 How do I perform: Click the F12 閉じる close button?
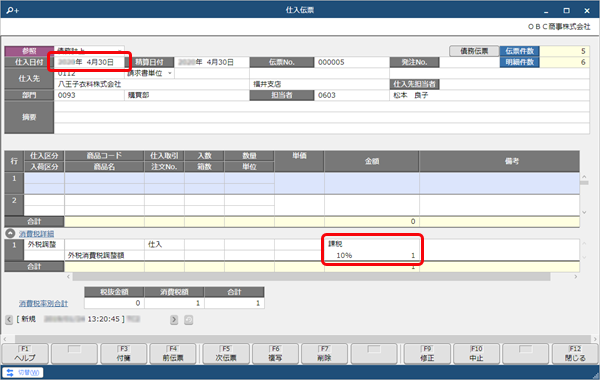point(575,354)
